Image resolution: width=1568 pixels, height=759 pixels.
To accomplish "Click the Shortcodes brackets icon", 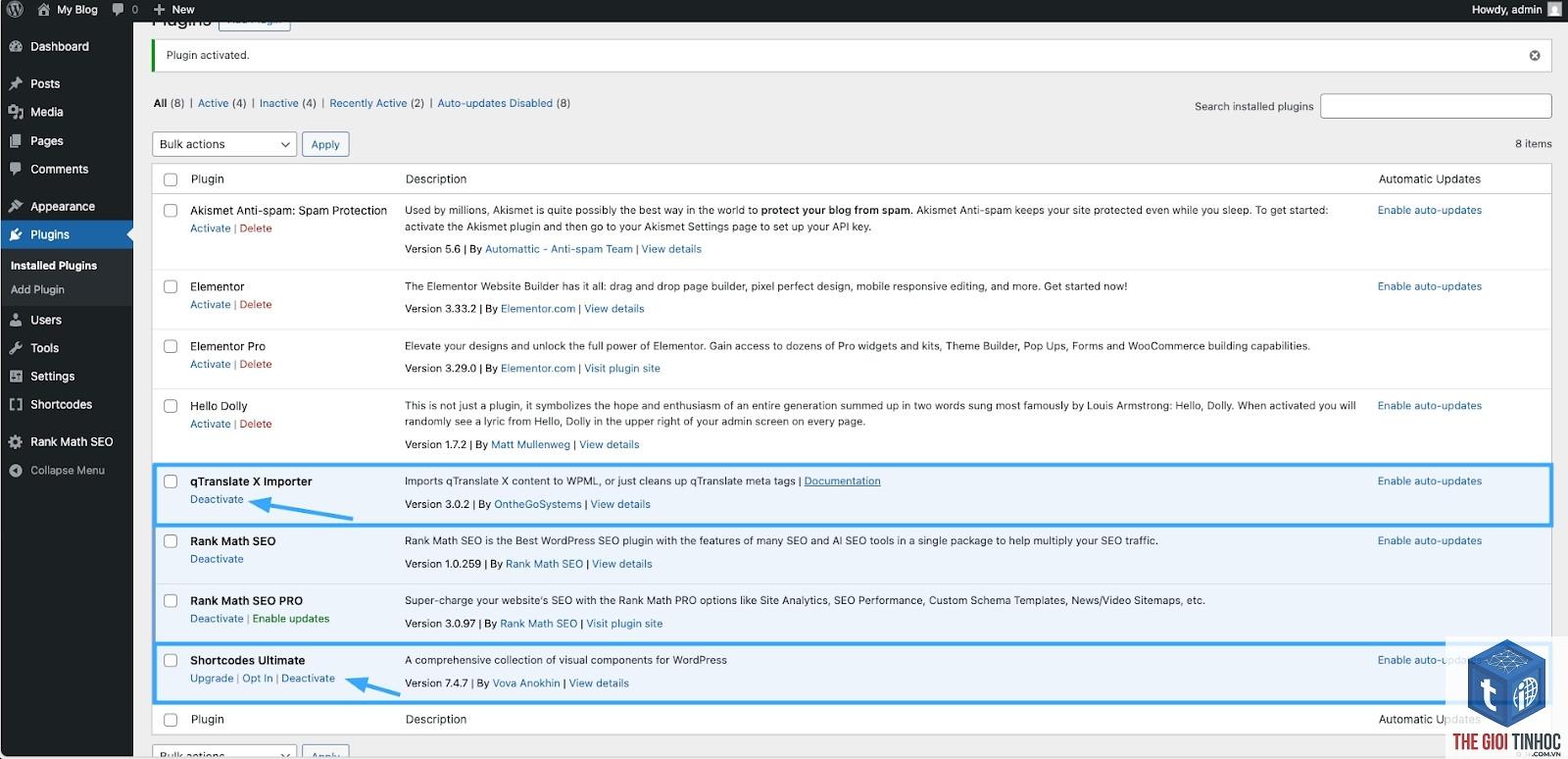I will (x=16, y=404).
